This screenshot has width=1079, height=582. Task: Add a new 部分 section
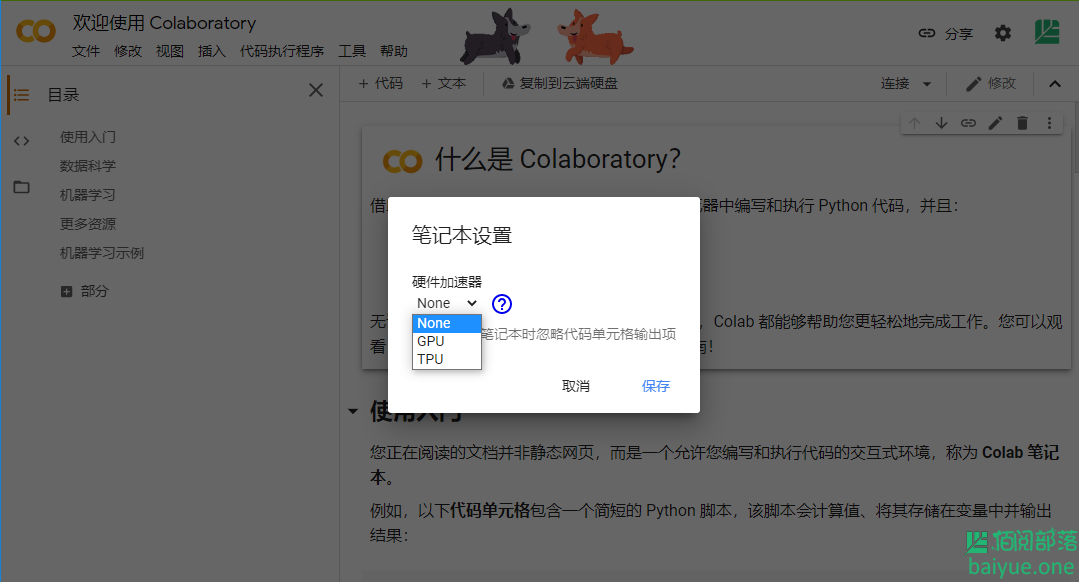point(85,291)
